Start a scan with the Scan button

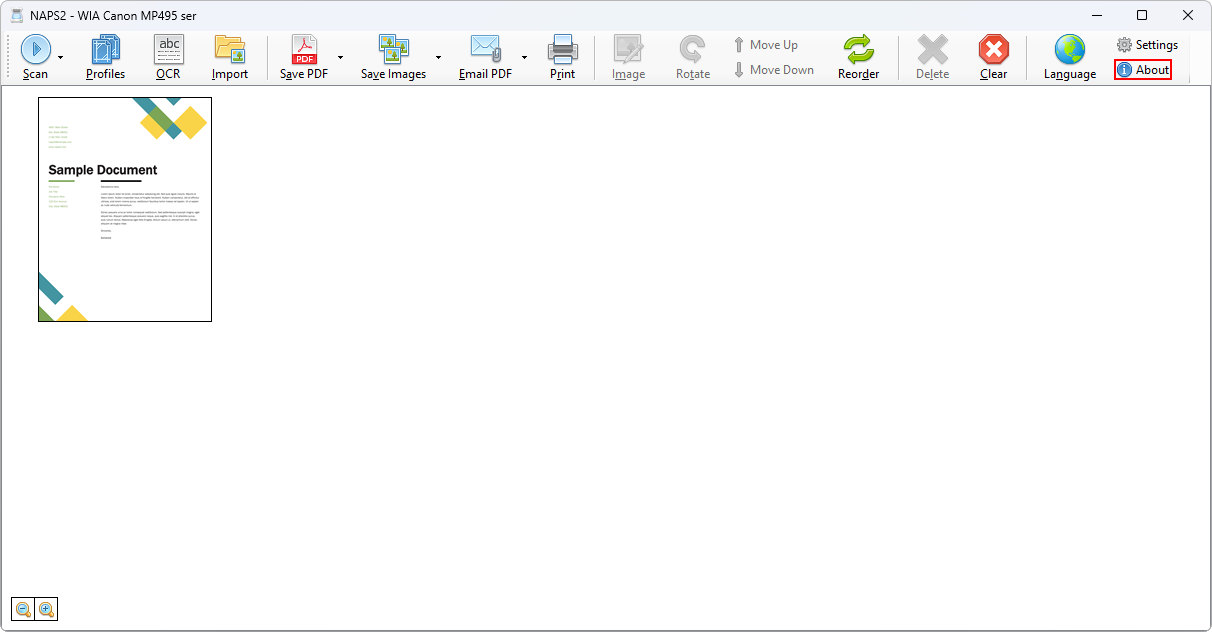coord(35,56)
